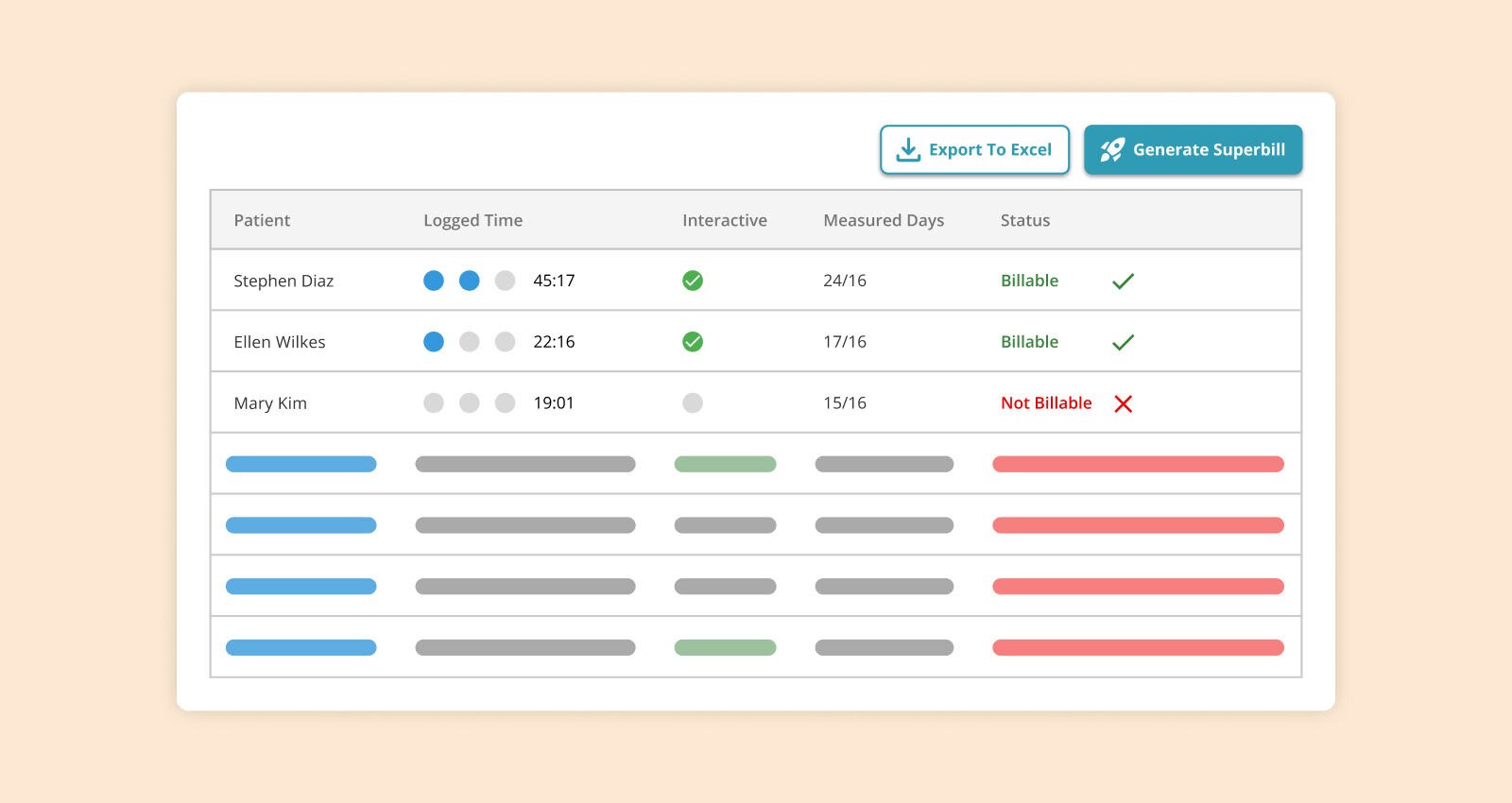Click Stephen Diaz's gray third time dot
Viewport: 1512px width, 803px height.
click(x=506, y=281)
